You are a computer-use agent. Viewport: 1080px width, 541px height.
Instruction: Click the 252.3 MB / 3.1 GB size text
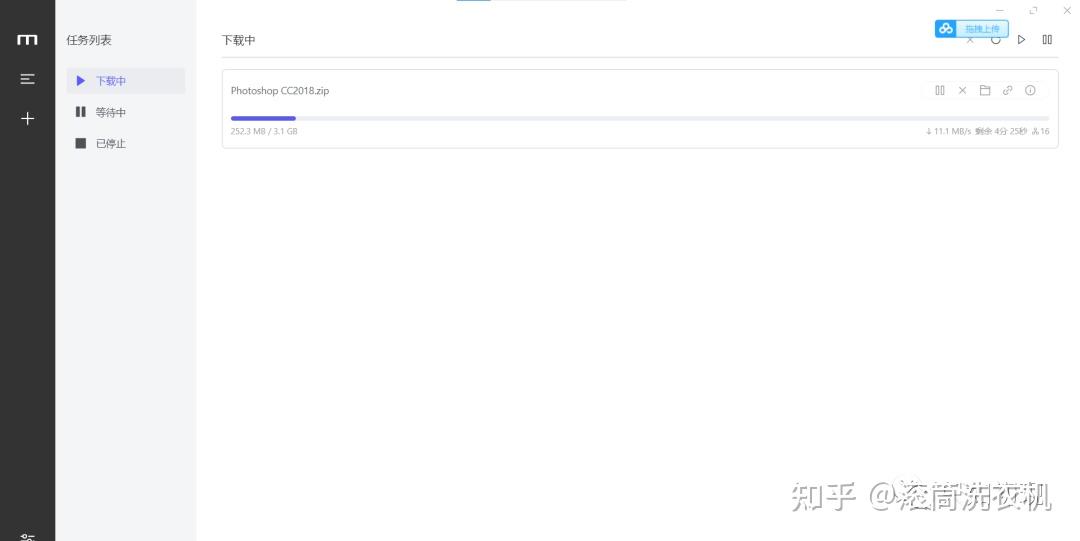(264, 131)
